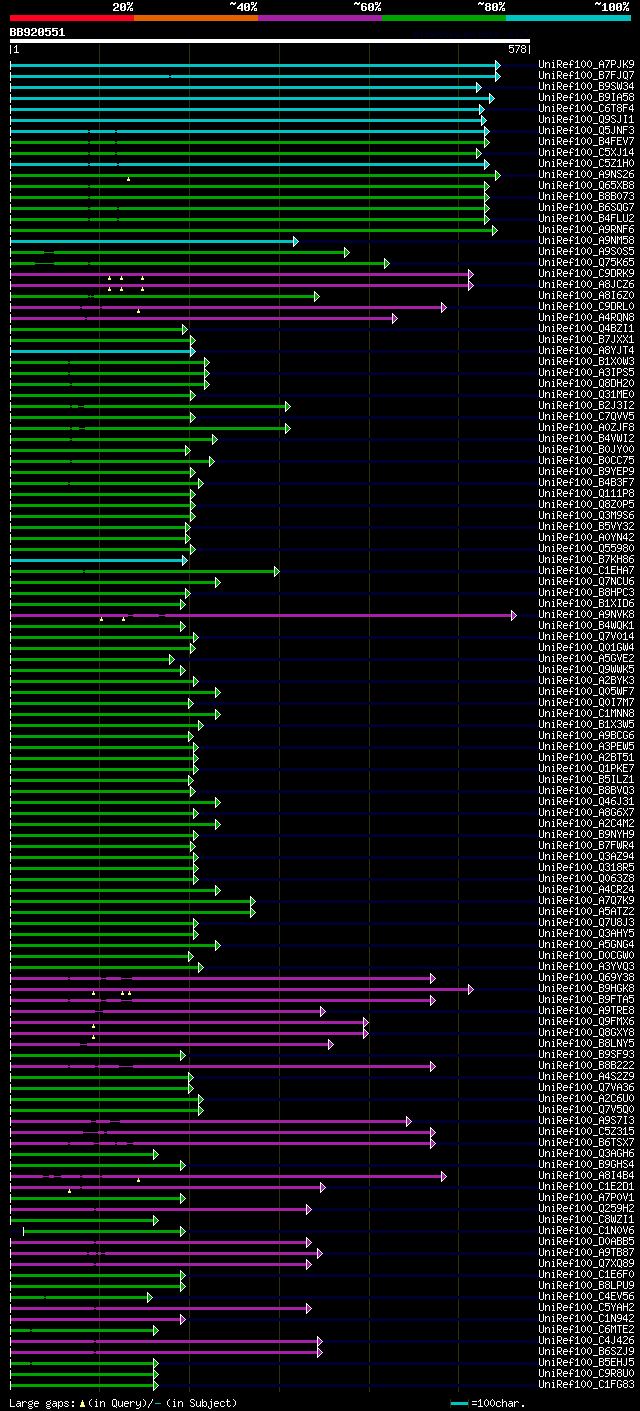This screenshot has height=1411, width=640.
Task: Select the UniRef100_Q75K65 label
Action: (x=586, y=263)
